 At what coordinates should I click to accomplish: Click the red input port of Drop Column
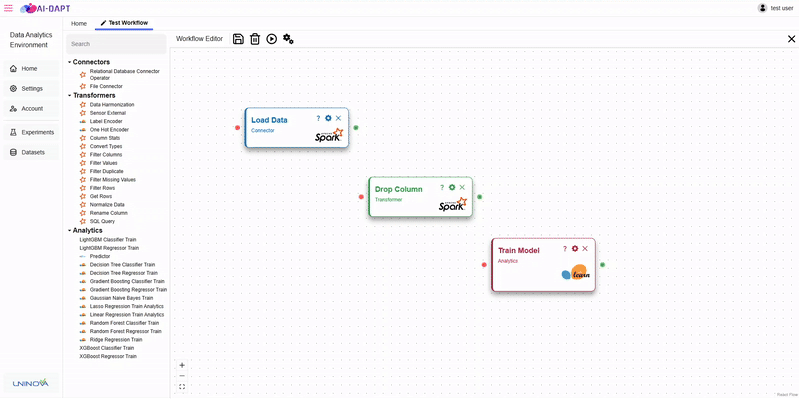click(x=361, y=197)
